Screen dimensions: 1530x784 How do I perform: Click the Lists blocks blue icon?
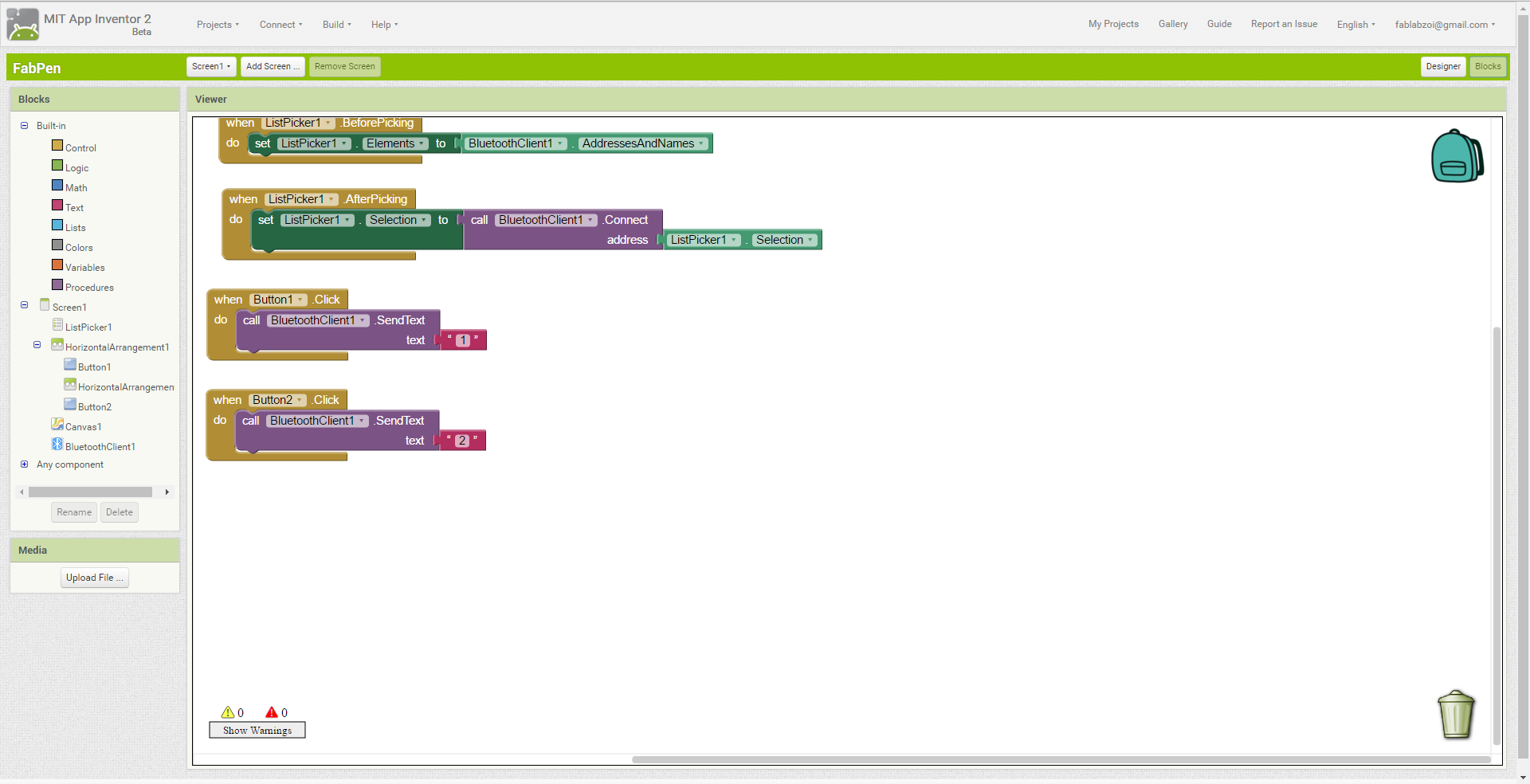57,225
